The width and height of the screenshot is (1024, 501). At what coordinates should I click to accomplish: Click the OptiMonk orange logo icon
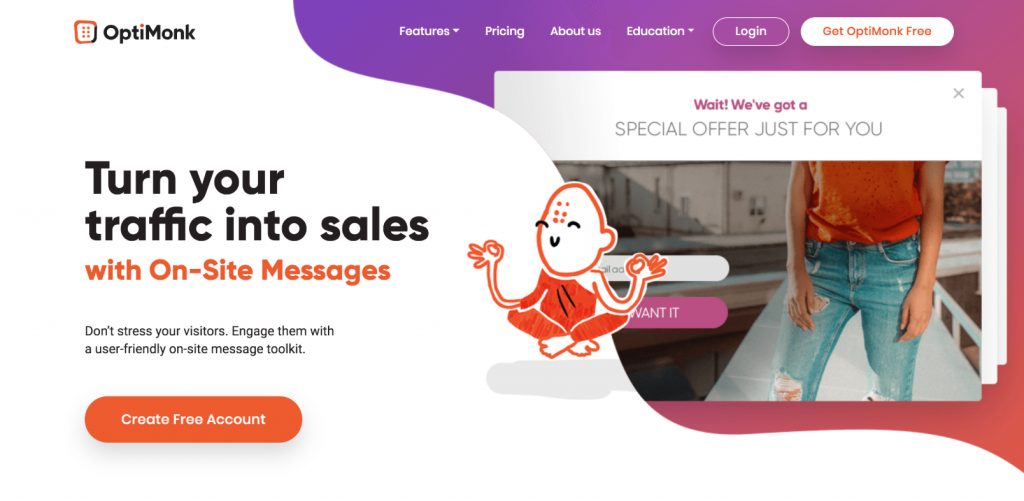tap(86, 32)
